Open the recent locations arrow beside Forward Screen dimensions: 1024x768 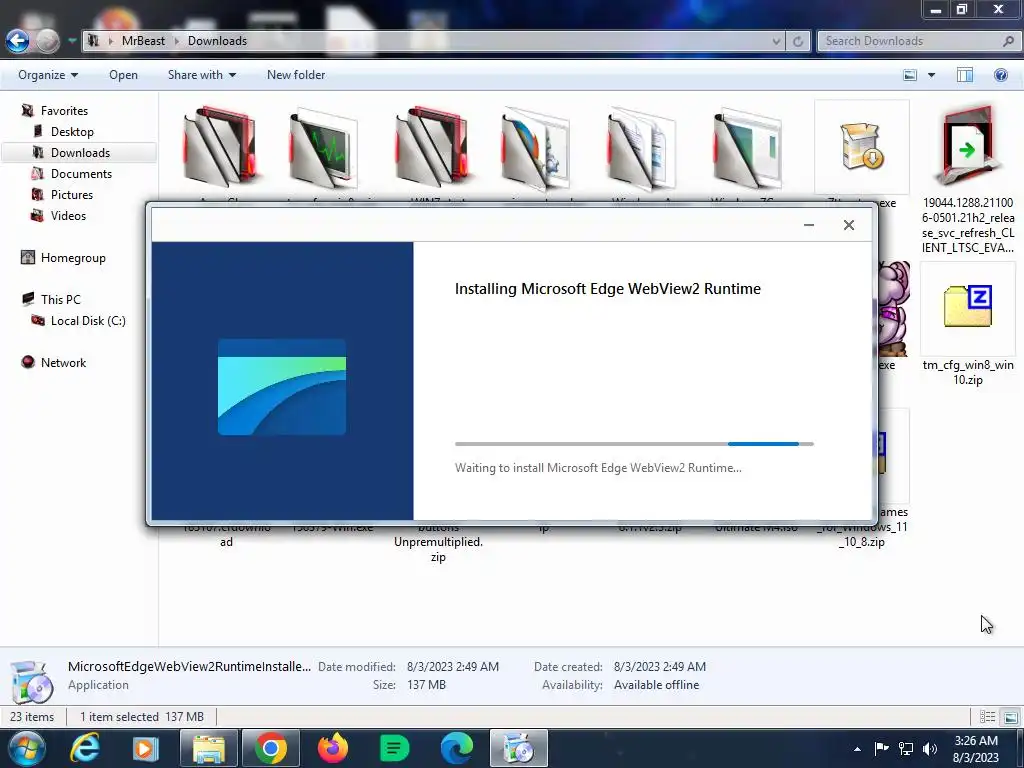click(72, 40)
